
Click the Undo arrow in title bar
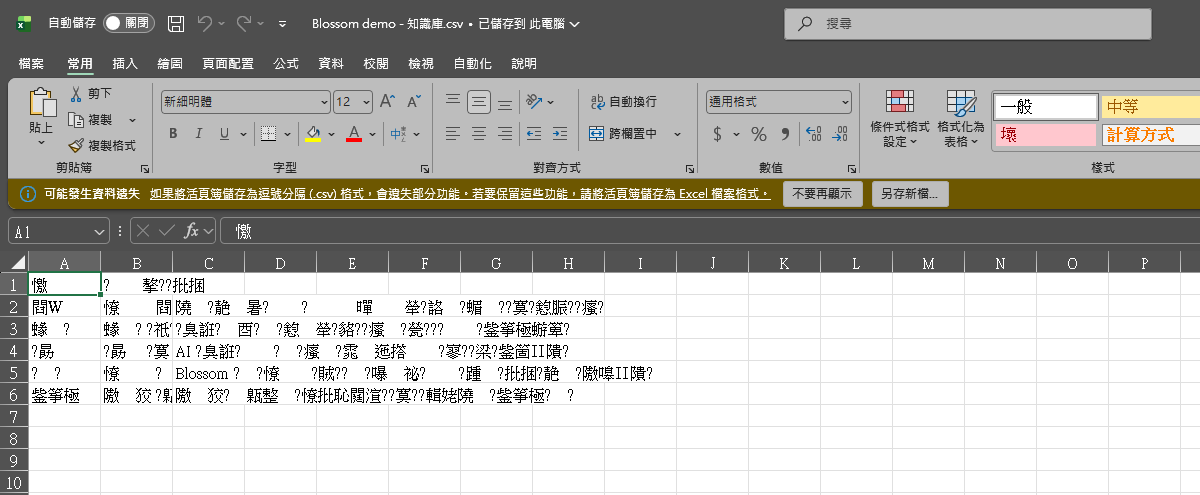click(x=205, y=23)
